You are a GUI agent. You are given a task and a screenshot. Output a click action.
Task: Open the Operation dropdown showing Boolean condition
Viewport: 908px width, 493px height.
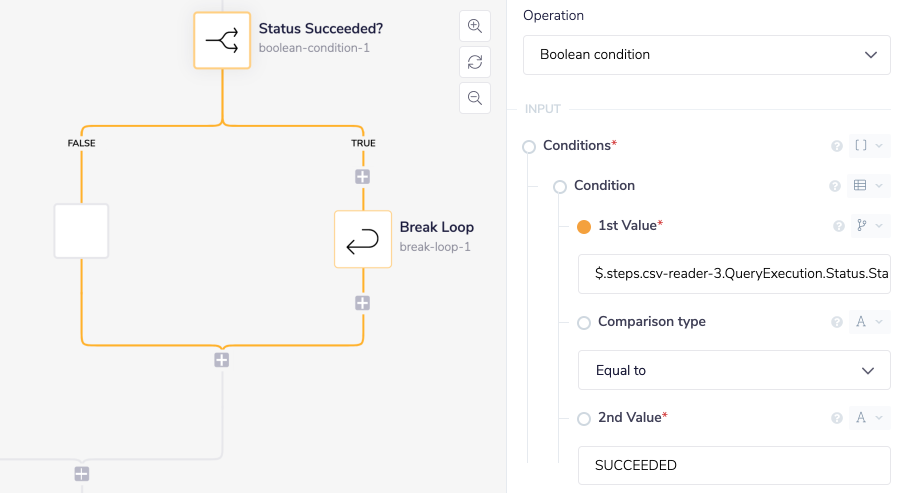pos(706,55)
